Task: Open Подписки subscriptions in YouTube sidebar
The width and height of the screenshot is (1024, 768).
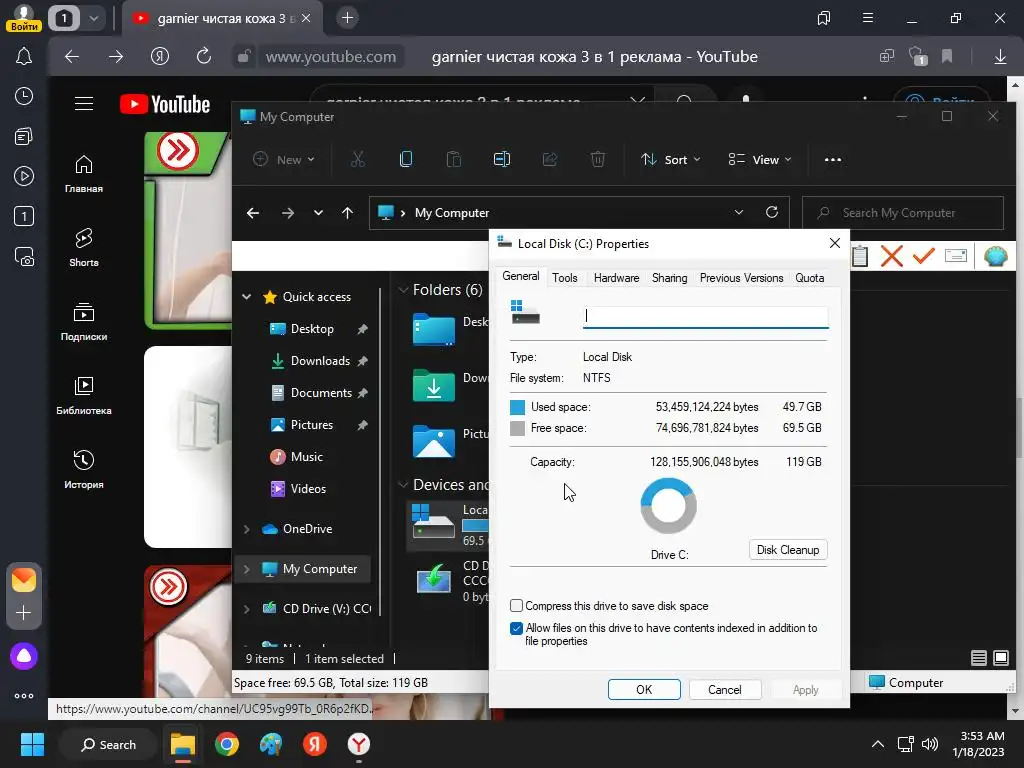Action: [x=84, y=322]
